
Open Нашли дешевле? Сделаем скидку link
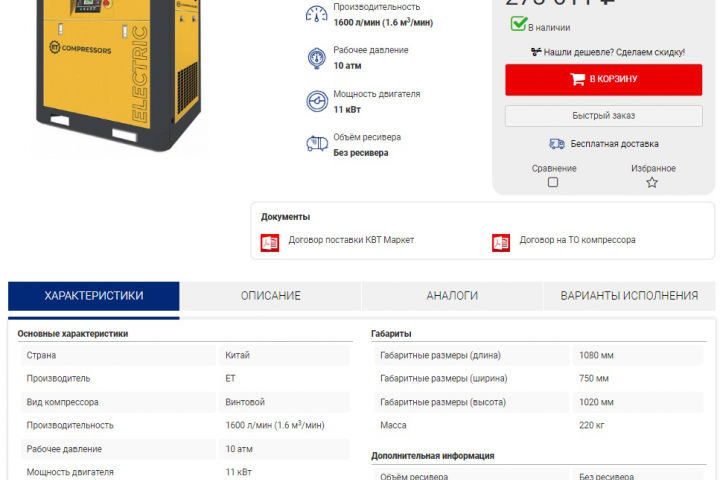click(x=614, y=52)
